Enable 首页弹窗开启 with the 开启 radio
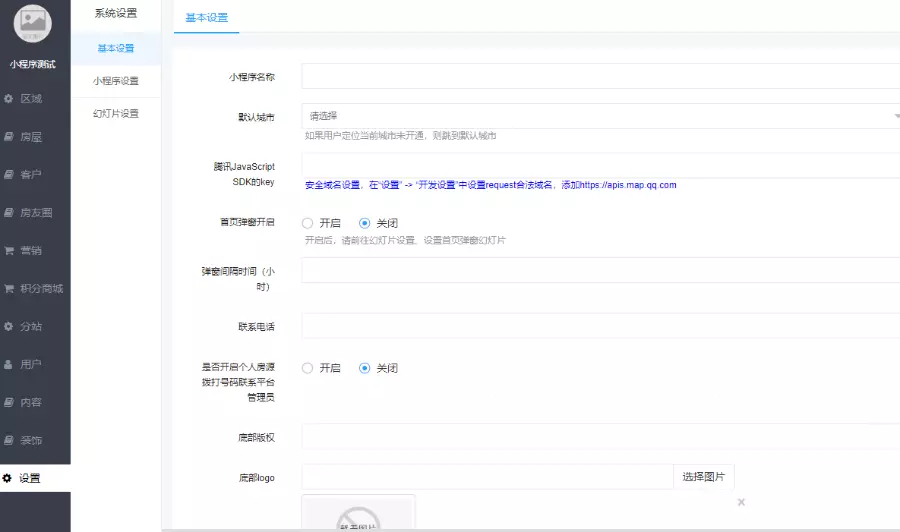The height and width of the screenshot is (532, 900). tap(308, 223)
